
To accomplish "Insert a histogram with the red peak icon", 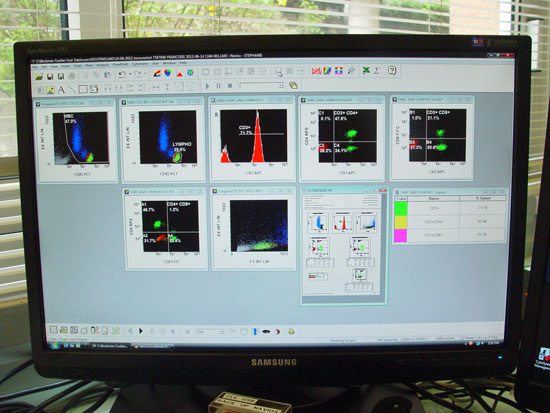I will point(179,73).
